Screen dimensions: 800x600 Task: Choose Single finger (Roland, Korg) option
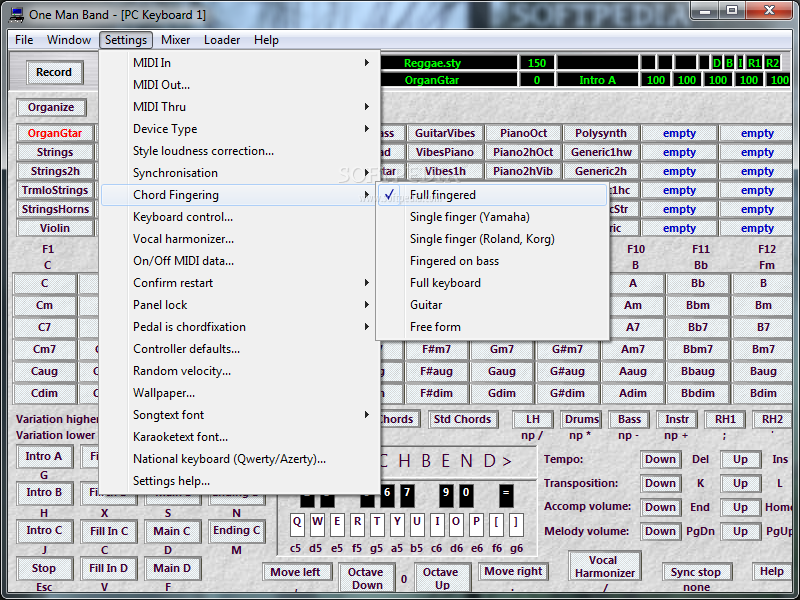(492, 239)
